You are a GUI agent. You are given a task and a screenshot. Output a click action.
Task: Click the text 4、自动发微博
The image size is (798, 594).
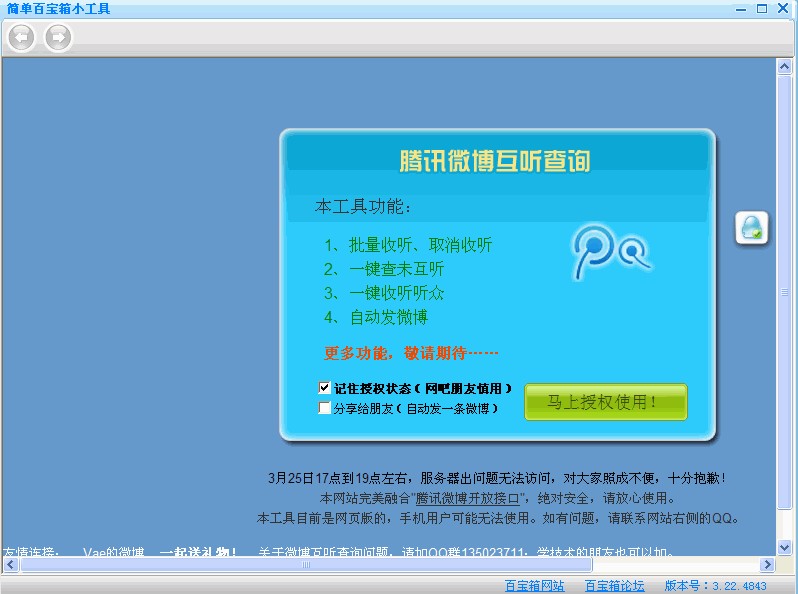pyautogui.click(x=376, y=317)
